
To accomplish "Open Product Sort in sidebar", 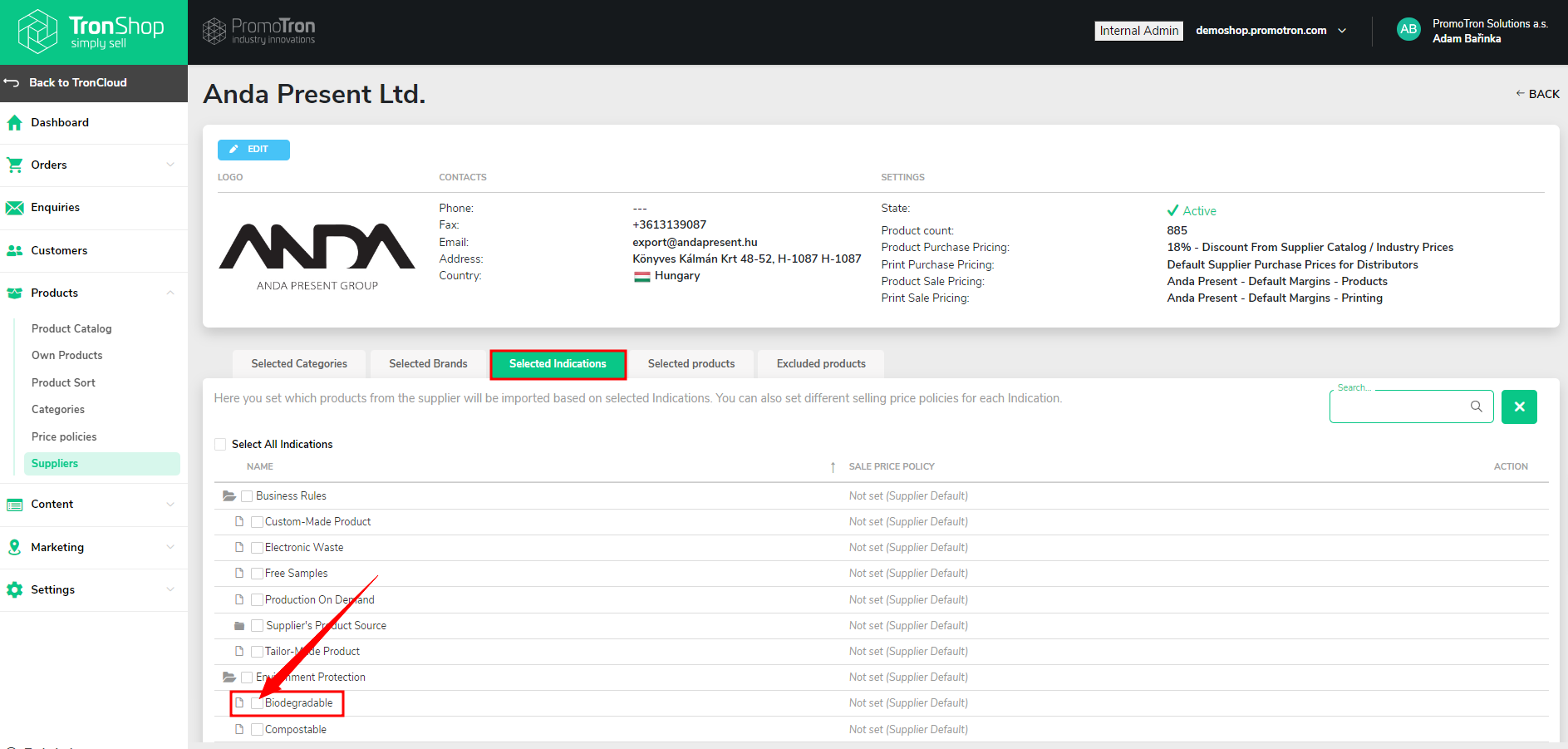I will pyautogui.click(x=63, y=382).
